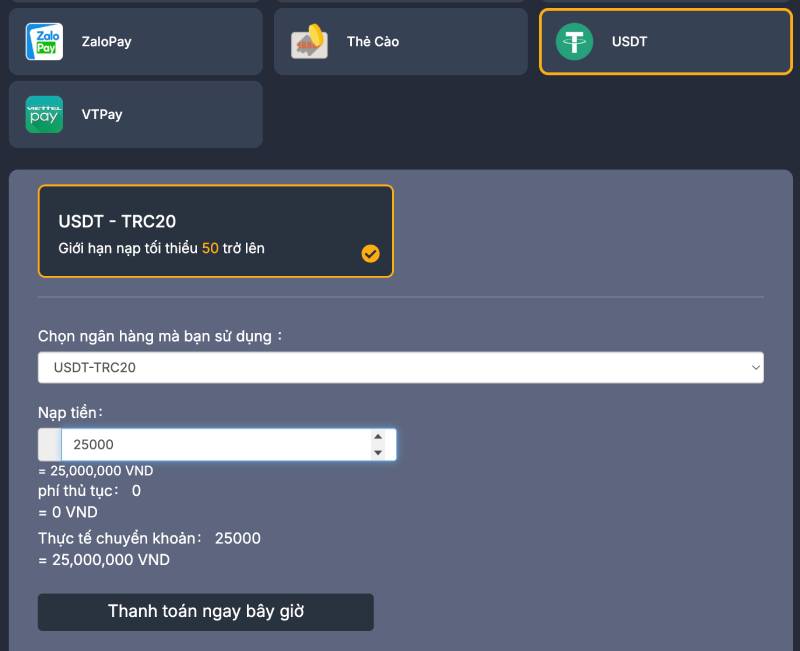The image size is (800, 651).
Task: Choose the VTPay payment option
Action: (136, 114)
